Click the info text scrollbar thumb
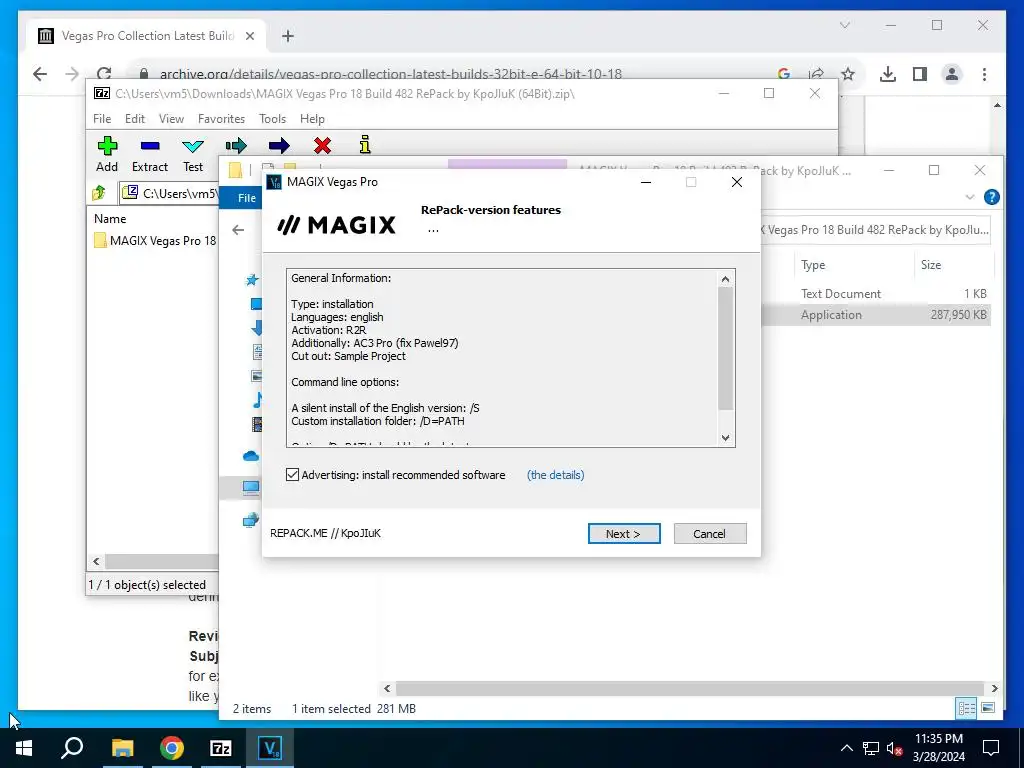This screenshot has height=768, width=1024. click(725, 349)
